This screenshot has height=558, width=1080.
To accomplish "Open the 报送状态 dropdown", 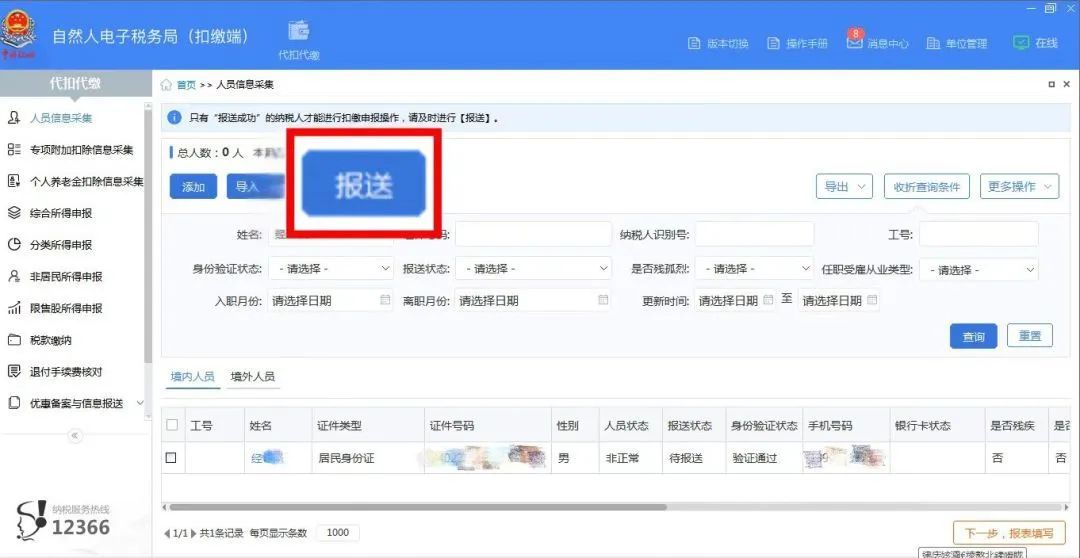I will [532, 269].
